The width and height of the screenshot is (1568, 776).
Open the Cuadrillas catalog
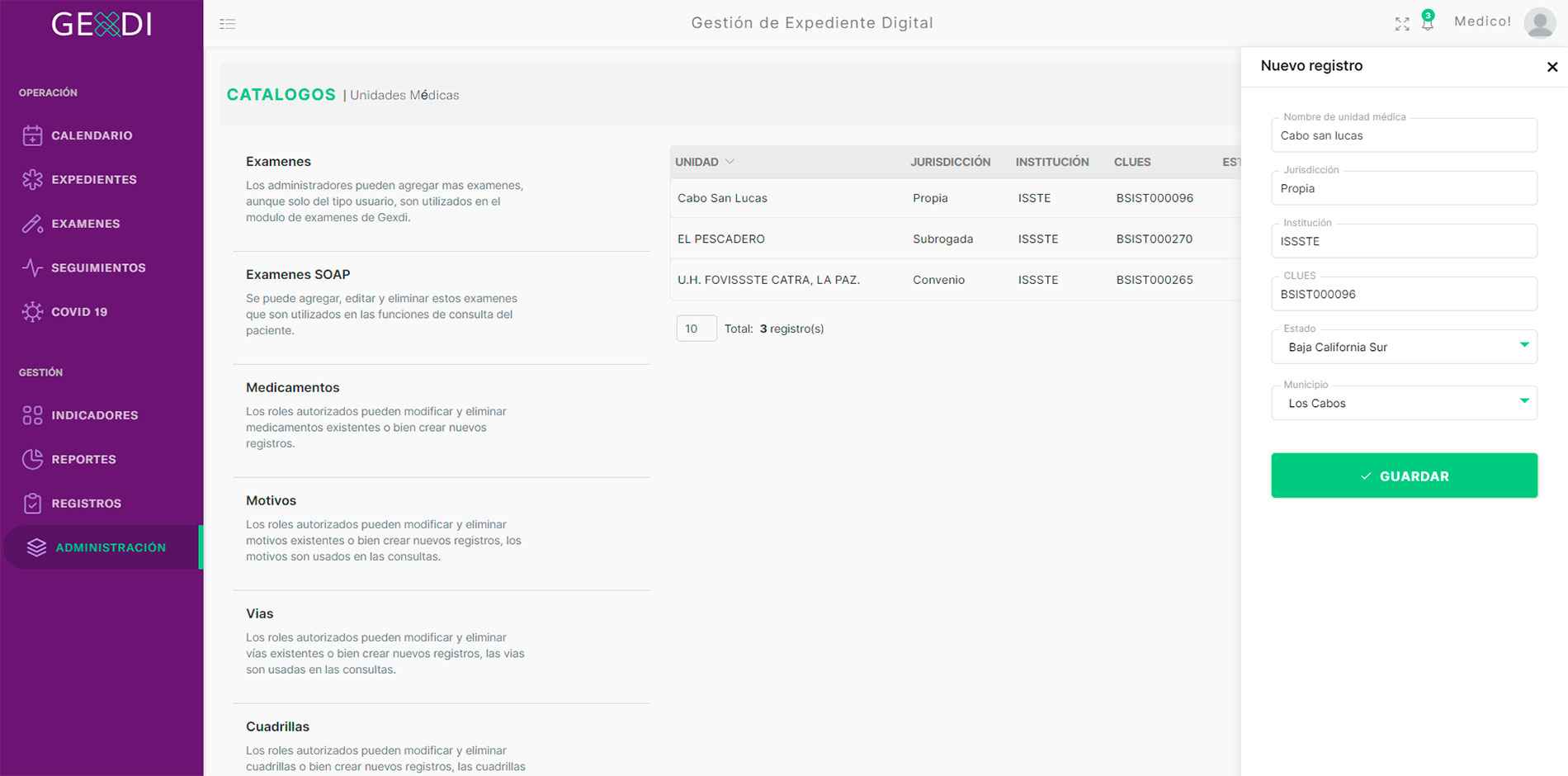277,726
